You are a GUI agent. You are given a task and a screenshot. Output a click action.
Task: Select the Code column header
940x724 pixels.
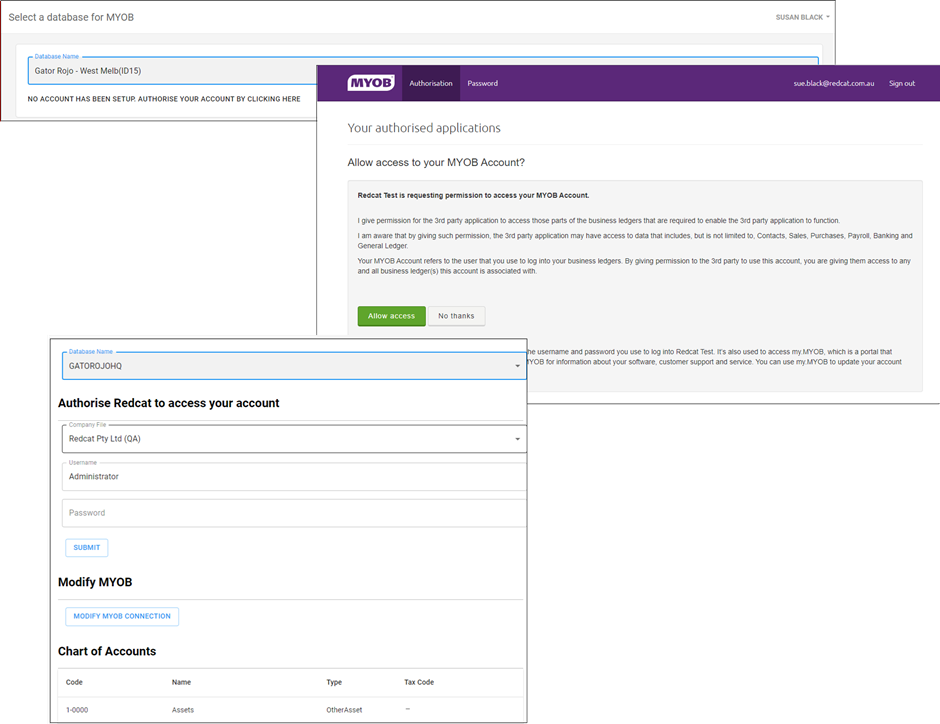click(x=74, y=682)
